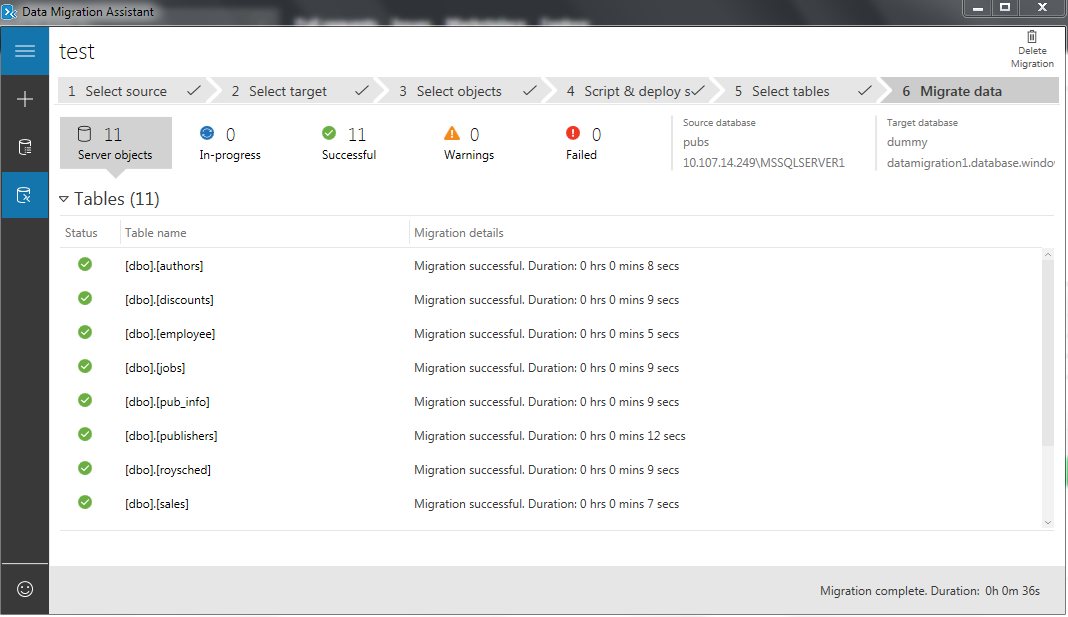Screen dimensions: 1068x617
Task: Select the [dbo].[discounts] table row
Action: [550, 300]
